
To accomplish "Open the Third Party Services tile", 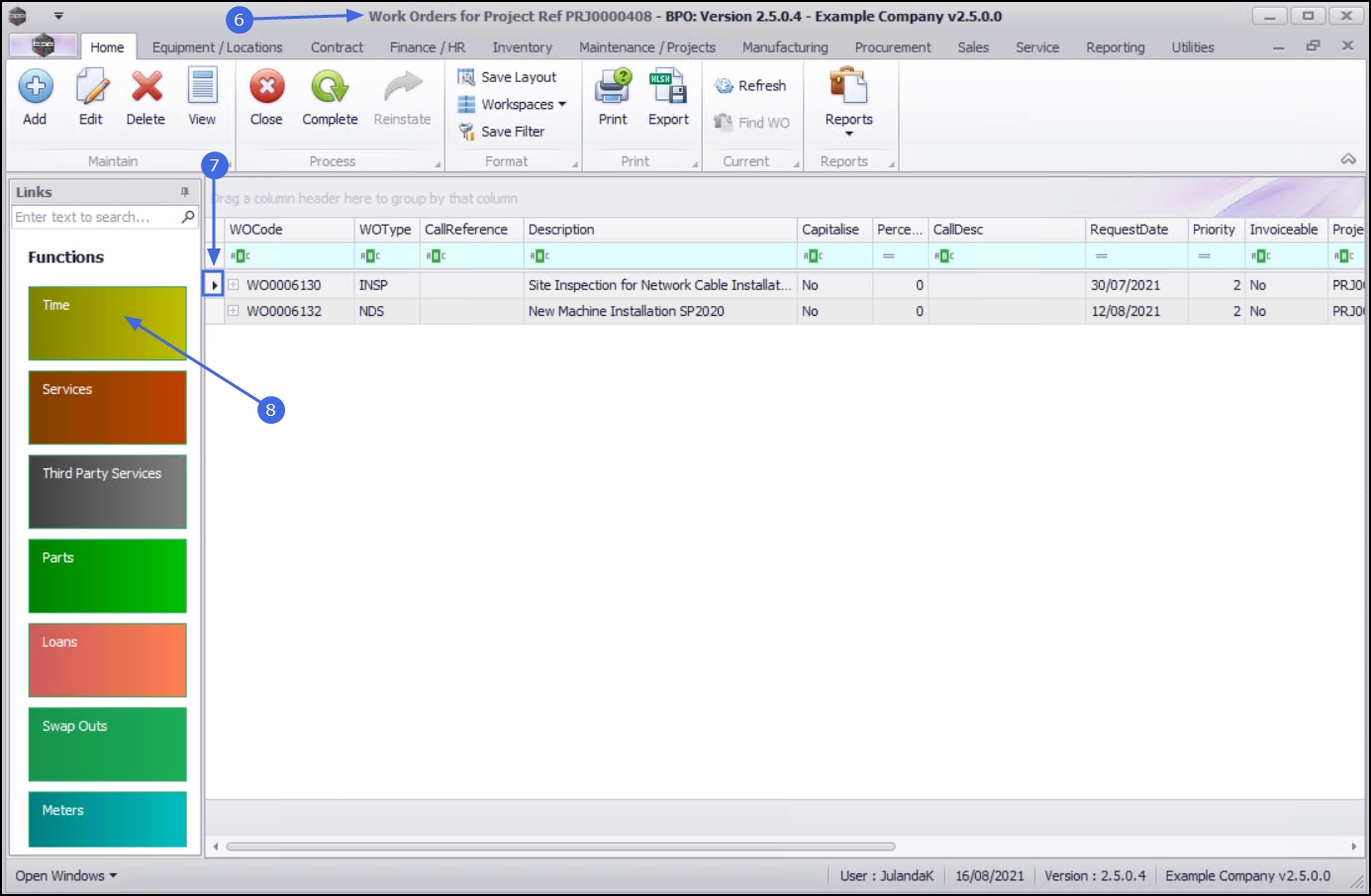I will (108, 492).
